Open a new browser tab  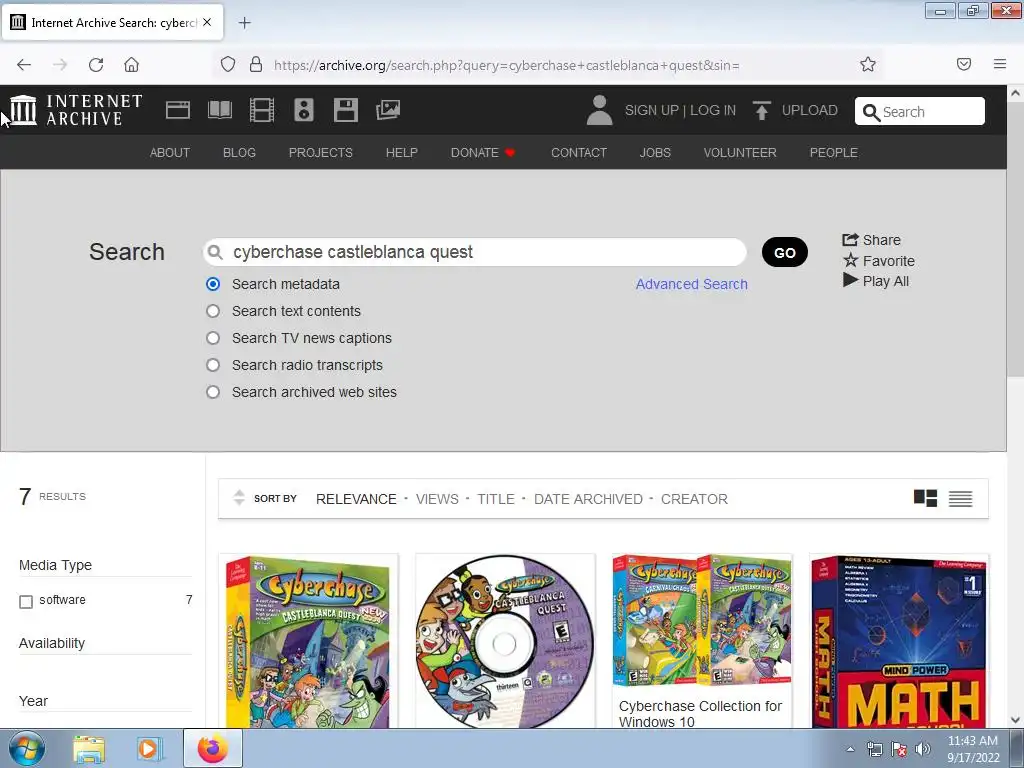[244, 23]
